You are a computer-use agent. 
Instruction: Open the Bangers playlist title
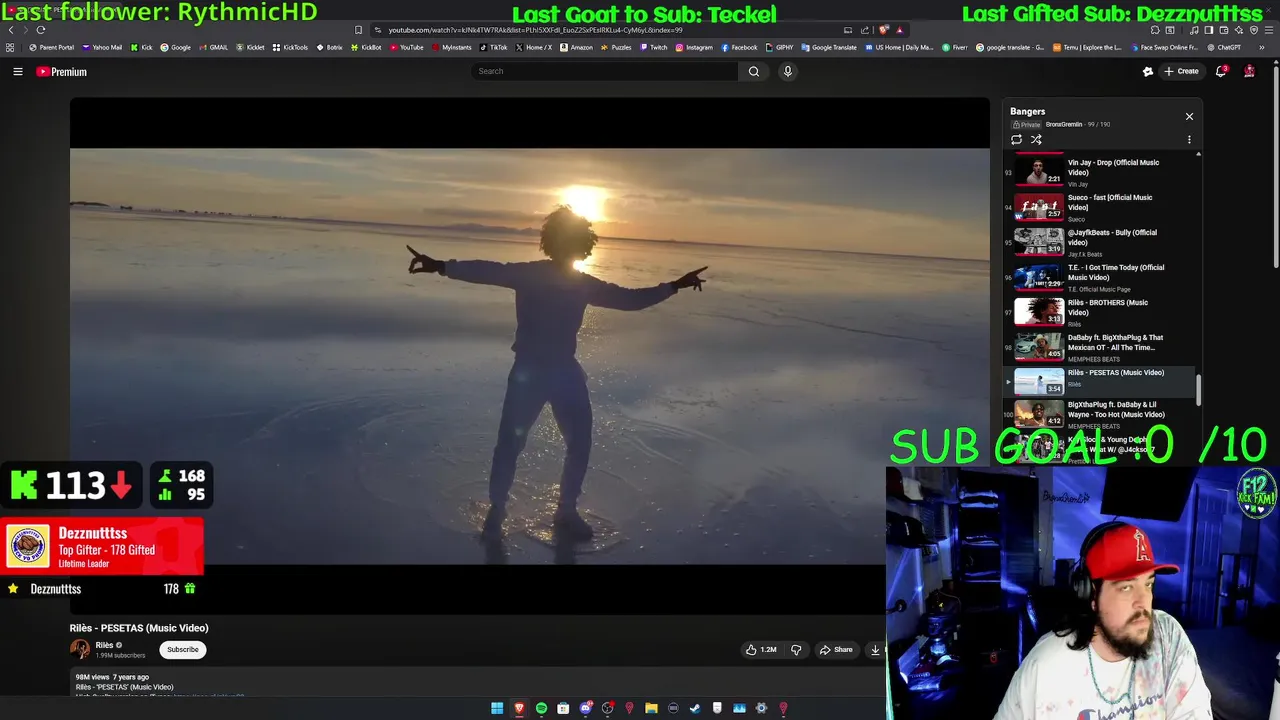[x=1027, y=112]
